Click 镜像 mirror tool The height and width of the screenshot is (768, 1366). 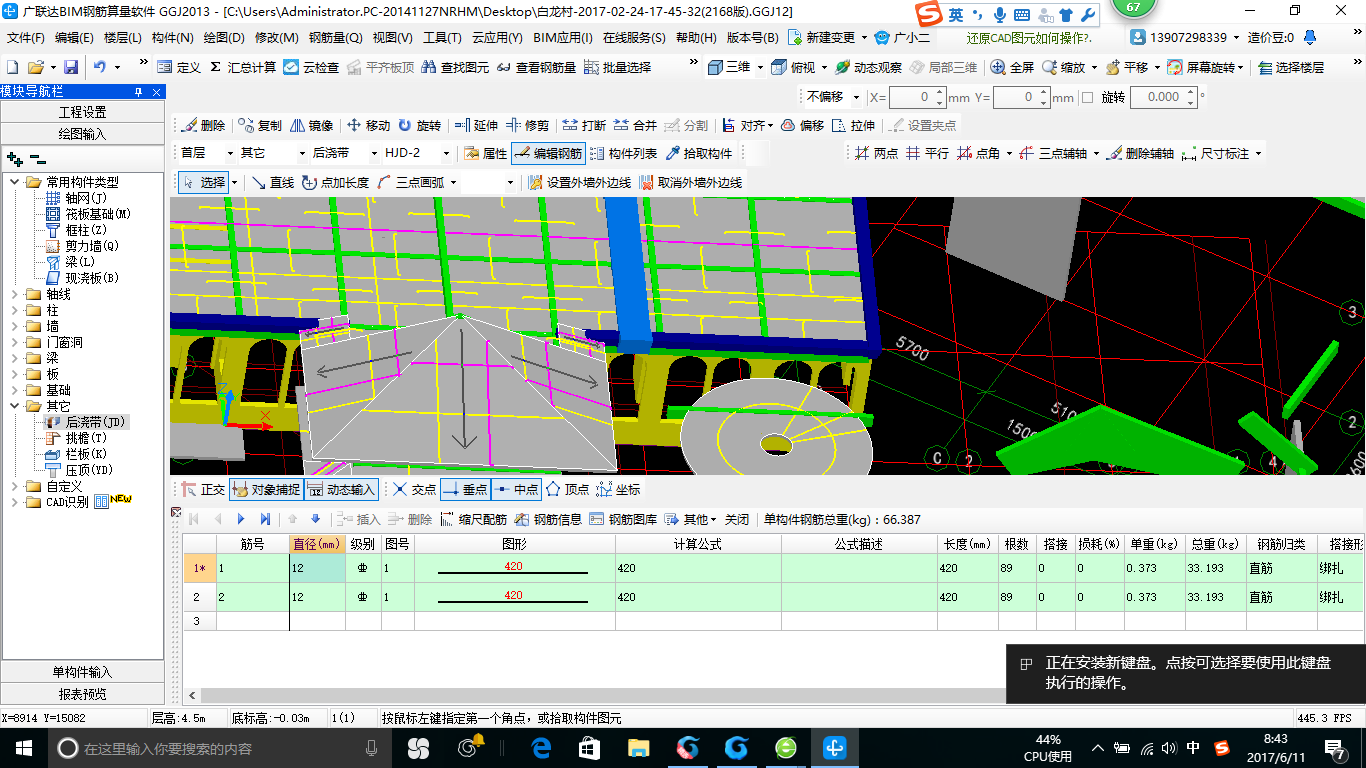point(312,125)
